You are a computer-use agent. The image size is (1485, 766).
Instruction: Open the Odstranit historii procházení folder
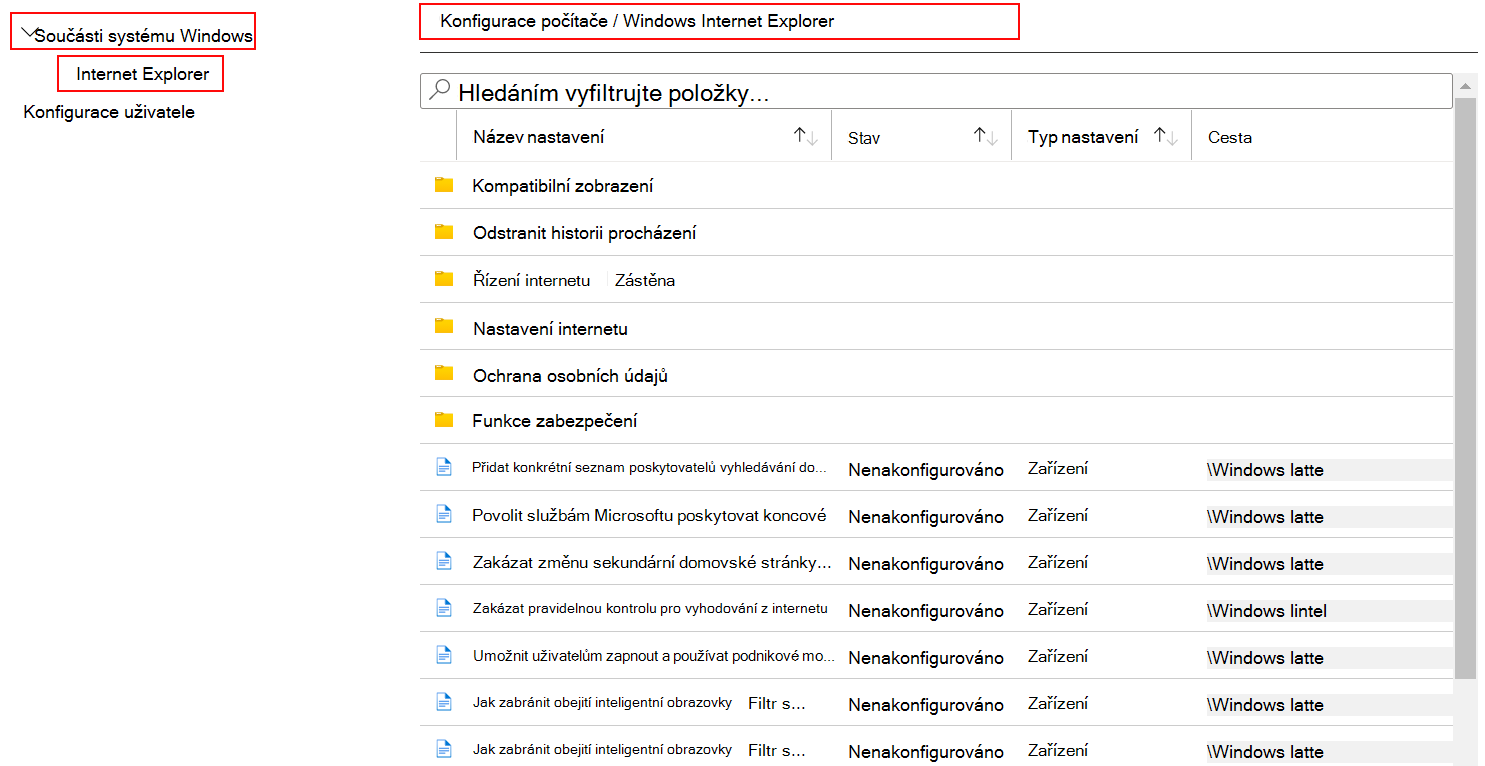click(x=585, y=233)
